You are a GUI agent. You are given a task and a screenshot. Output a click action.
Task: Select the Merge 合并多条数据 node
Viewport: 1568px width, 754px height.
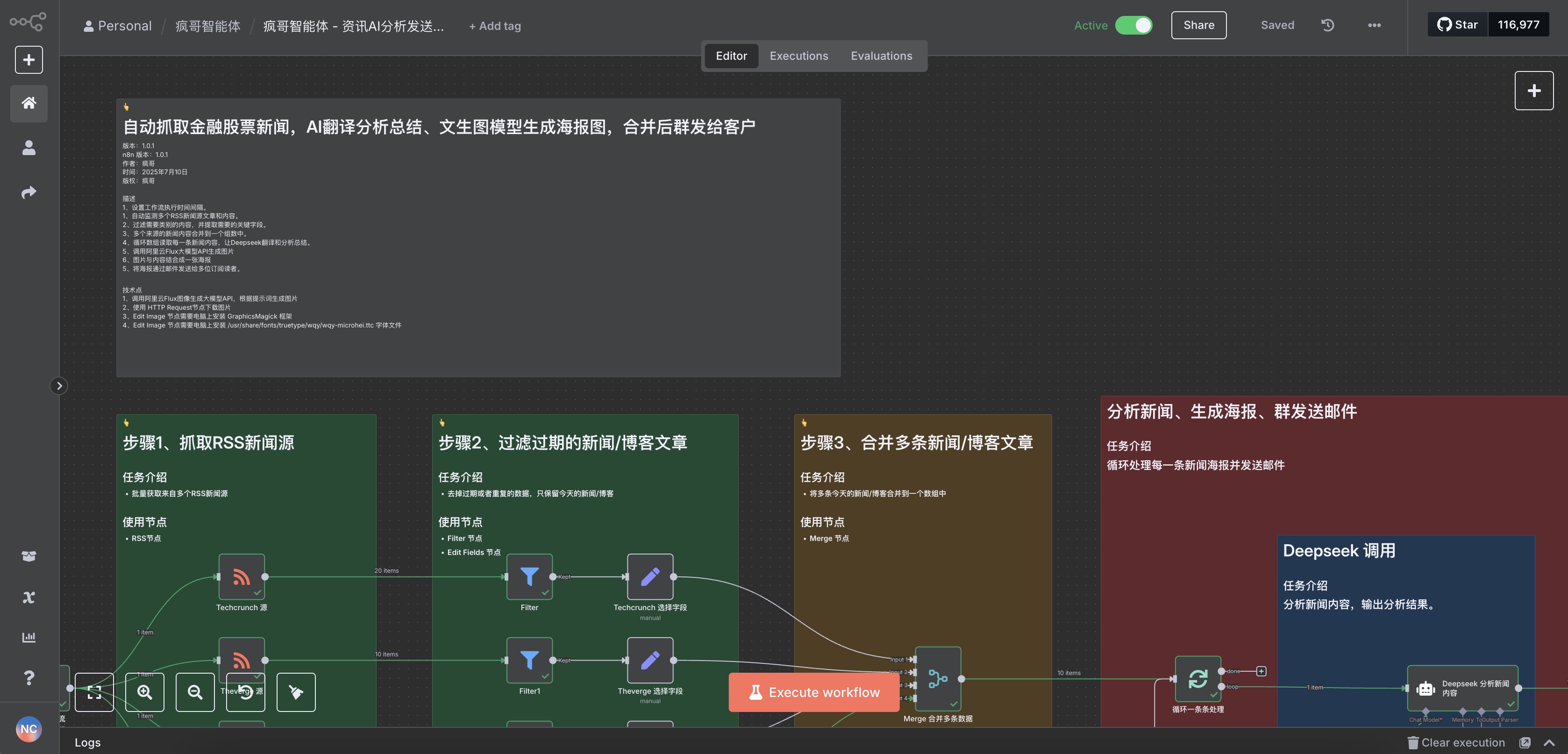[x=938, y=678]
